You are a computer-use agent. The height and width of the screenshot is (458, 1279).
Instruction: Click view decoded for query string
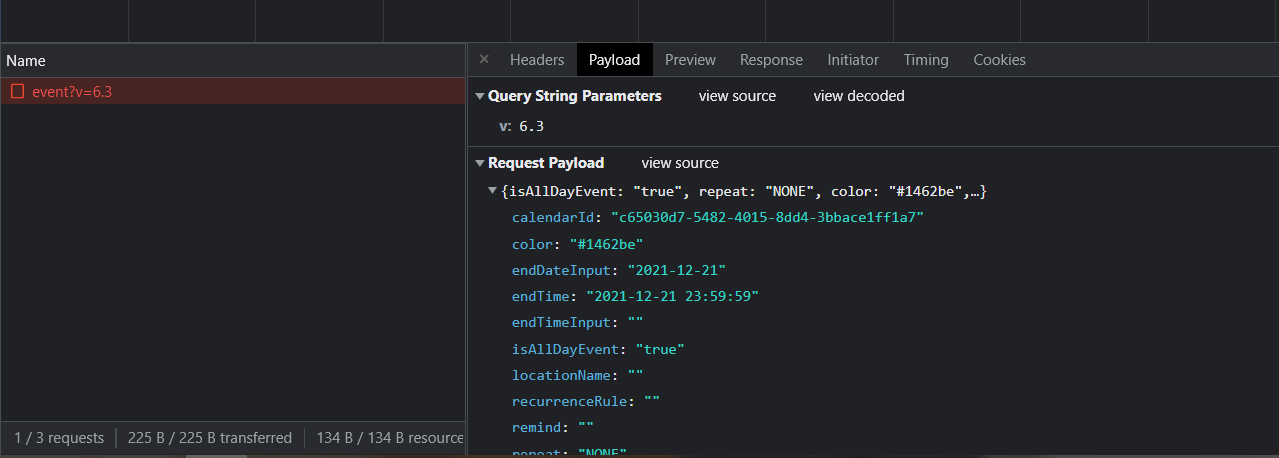coord(858,97)
